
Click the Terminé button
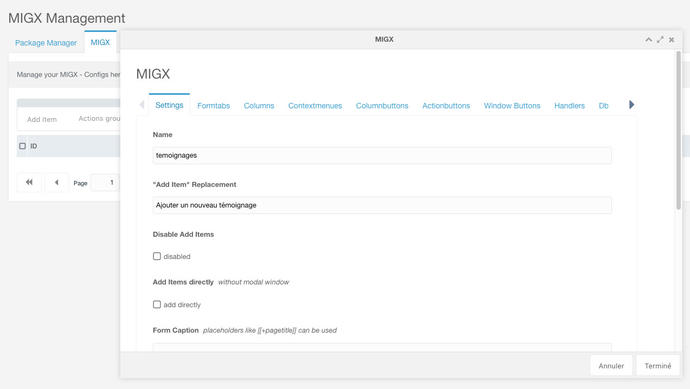coord(658,366)
